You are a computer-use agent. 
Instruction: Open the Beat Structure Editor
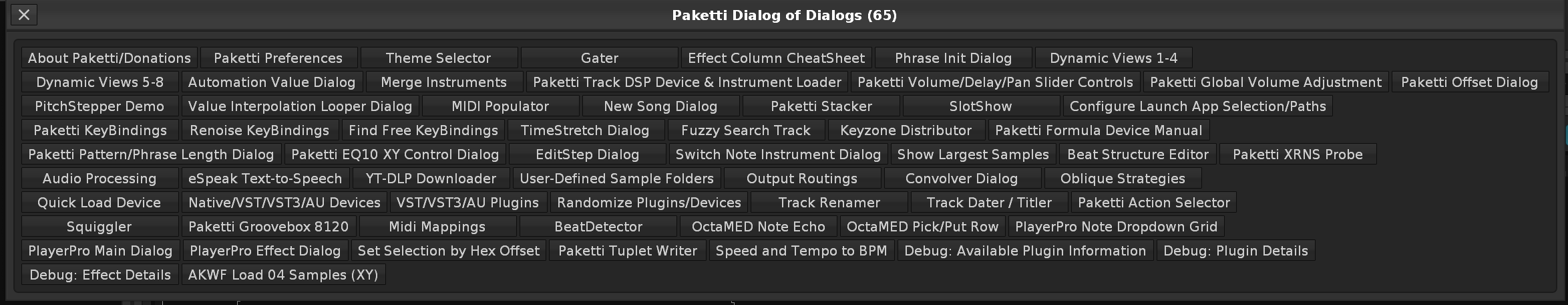pos(1137,155)
